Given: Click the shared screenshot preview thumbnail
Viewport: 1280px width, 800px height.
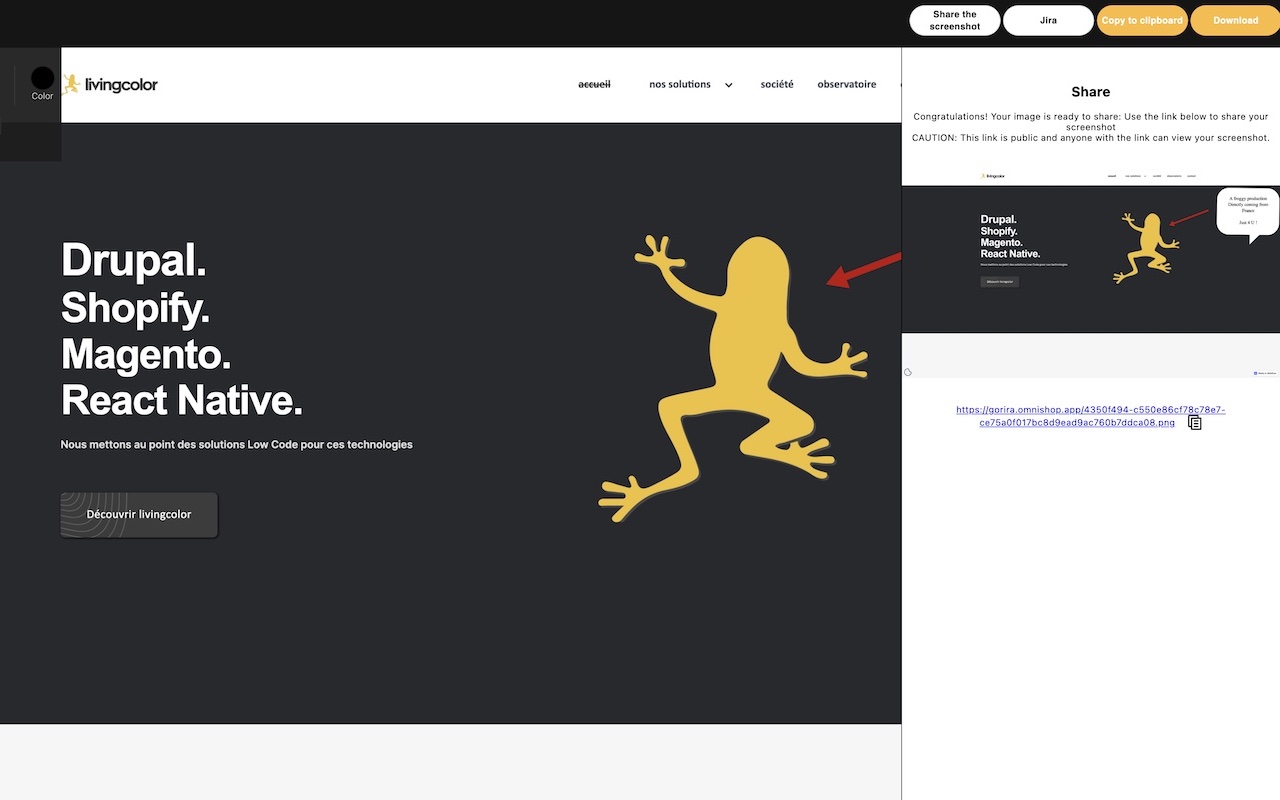Looking at the screenshot, I should 1091,273.
